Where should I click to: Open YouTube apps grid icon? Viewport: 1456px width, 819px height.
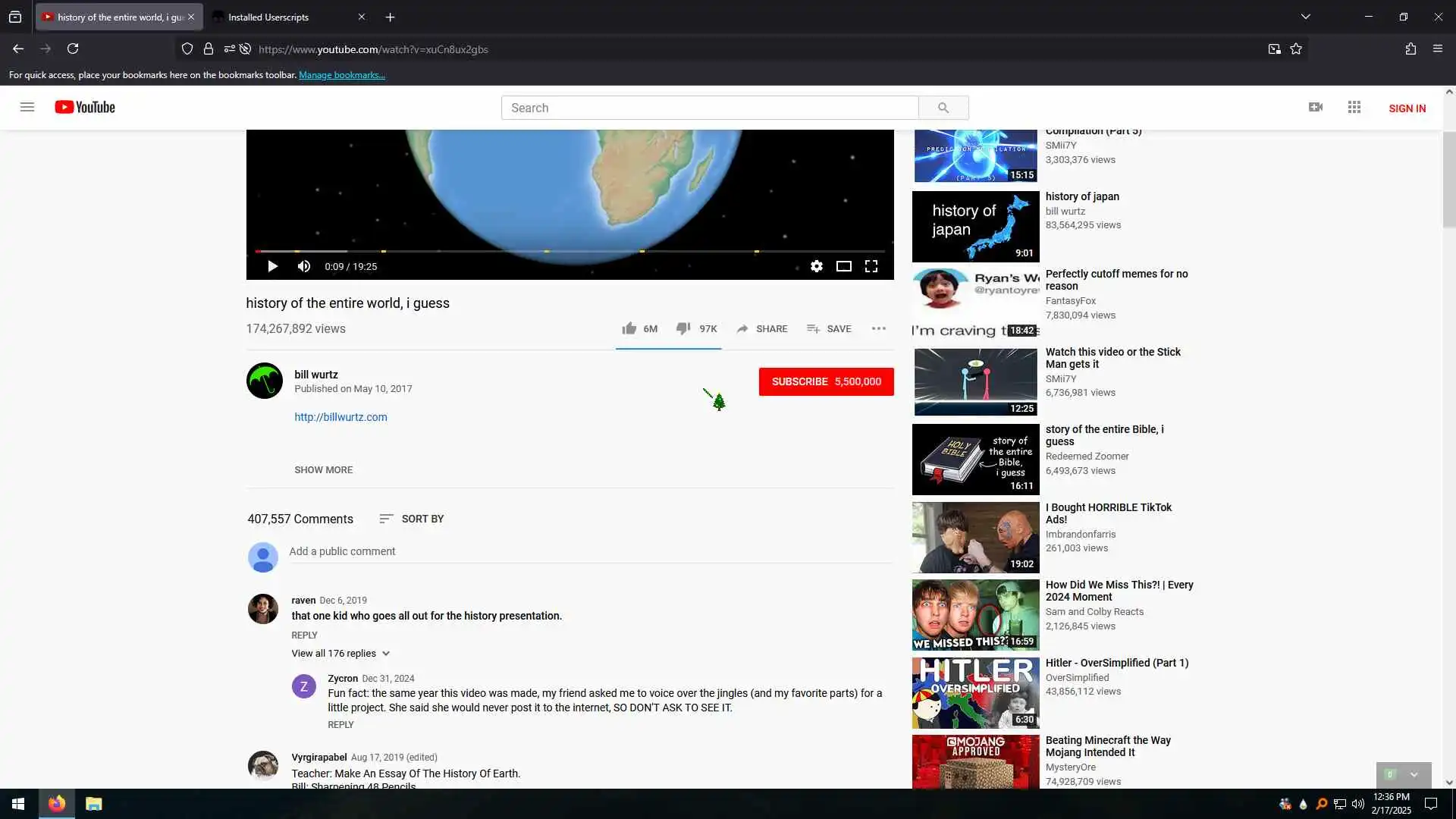coord(1354,108)
